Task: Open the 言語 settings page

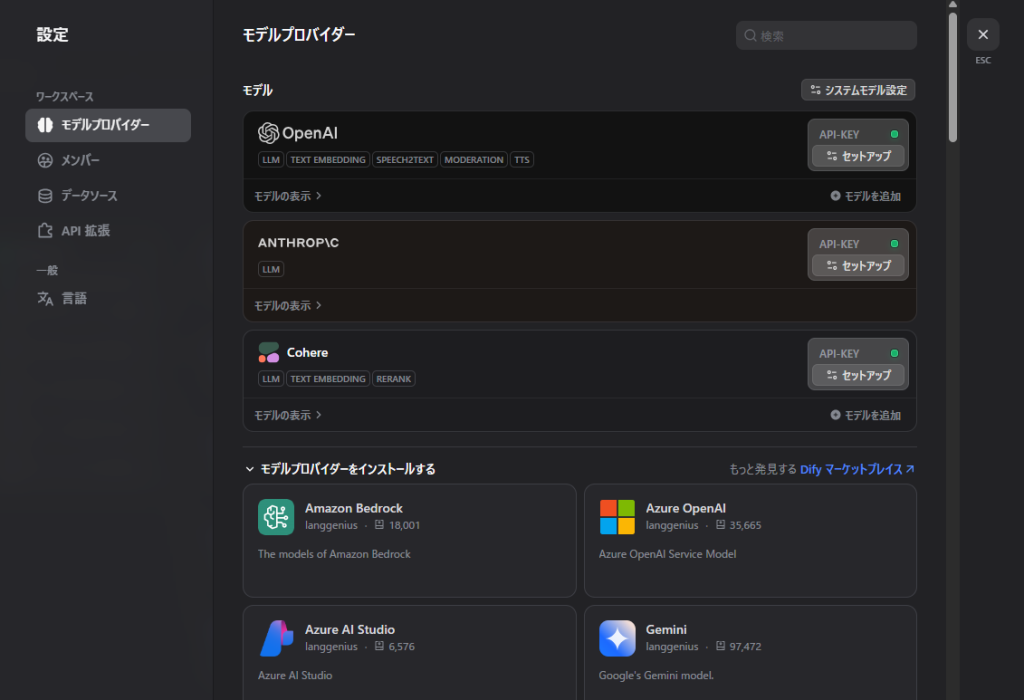Action: pyautogui.click(x=108, y=298)
